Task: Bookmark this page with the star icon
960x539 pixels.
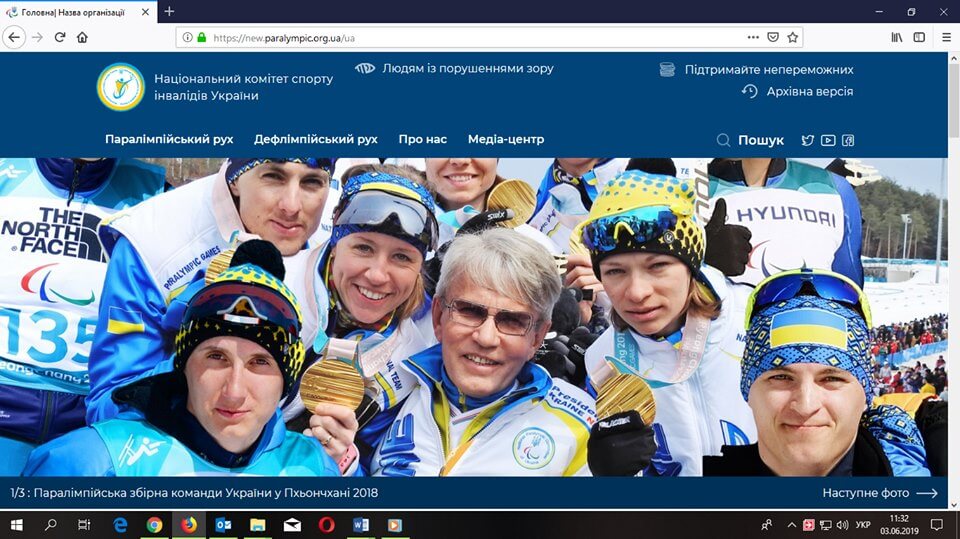Action: coord(792,37)
